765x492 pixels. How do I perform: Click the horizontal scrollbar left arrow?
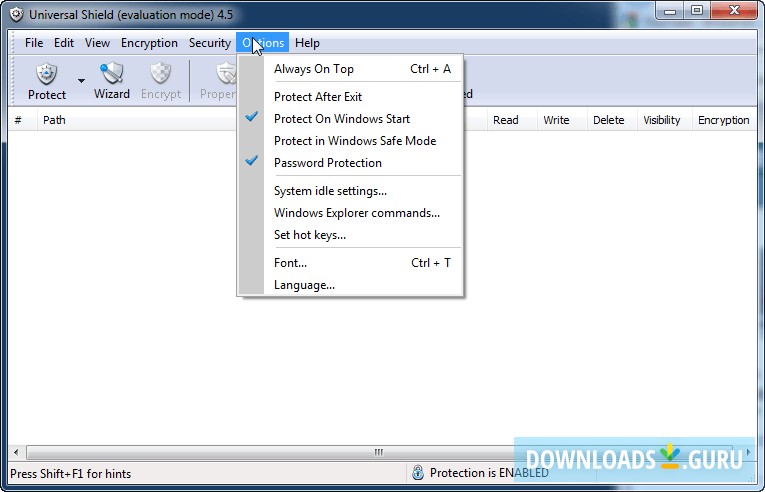click(16, 452)
